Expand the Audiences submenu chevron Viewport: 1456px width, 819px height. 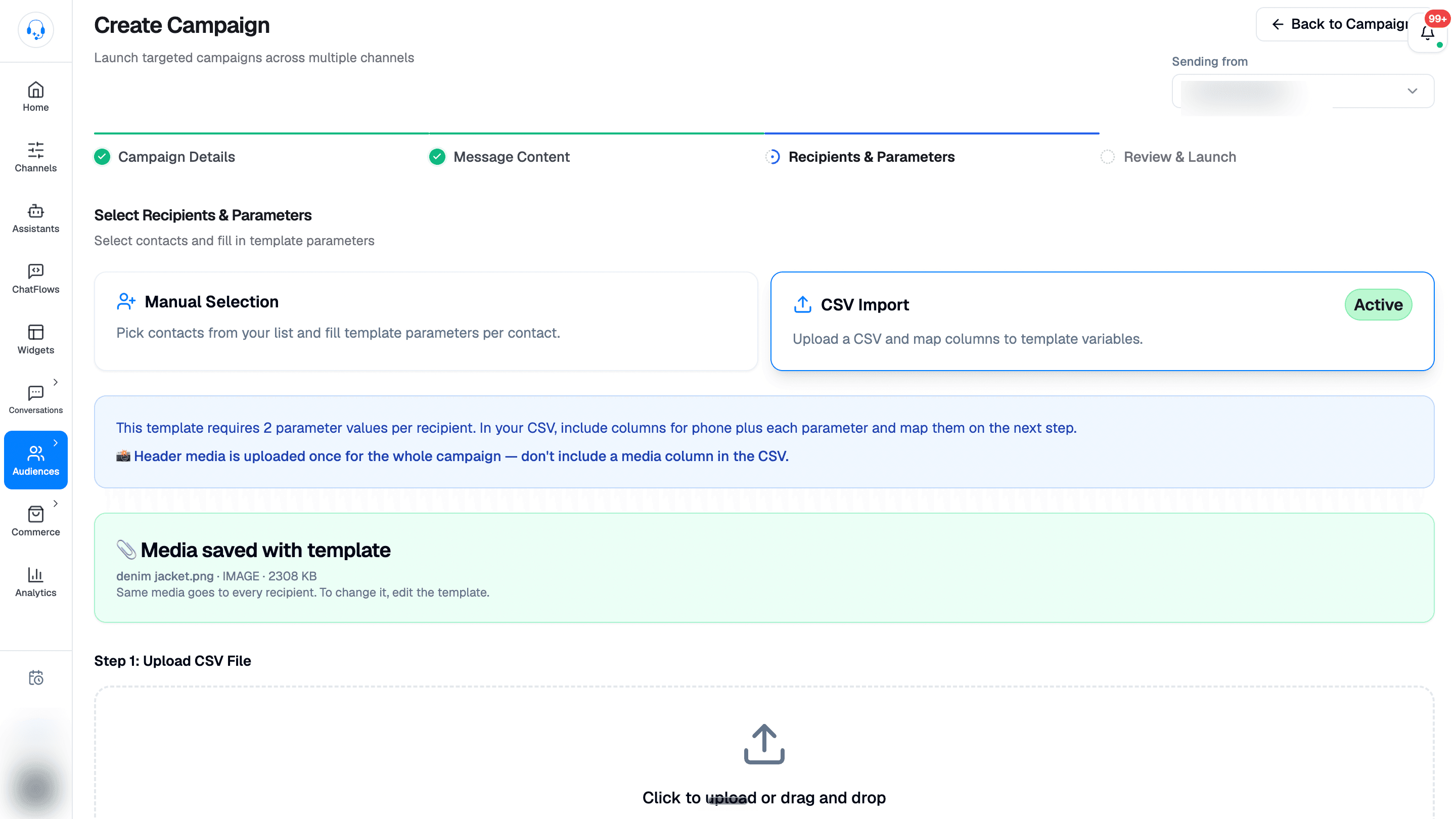(x=56, y=442)
